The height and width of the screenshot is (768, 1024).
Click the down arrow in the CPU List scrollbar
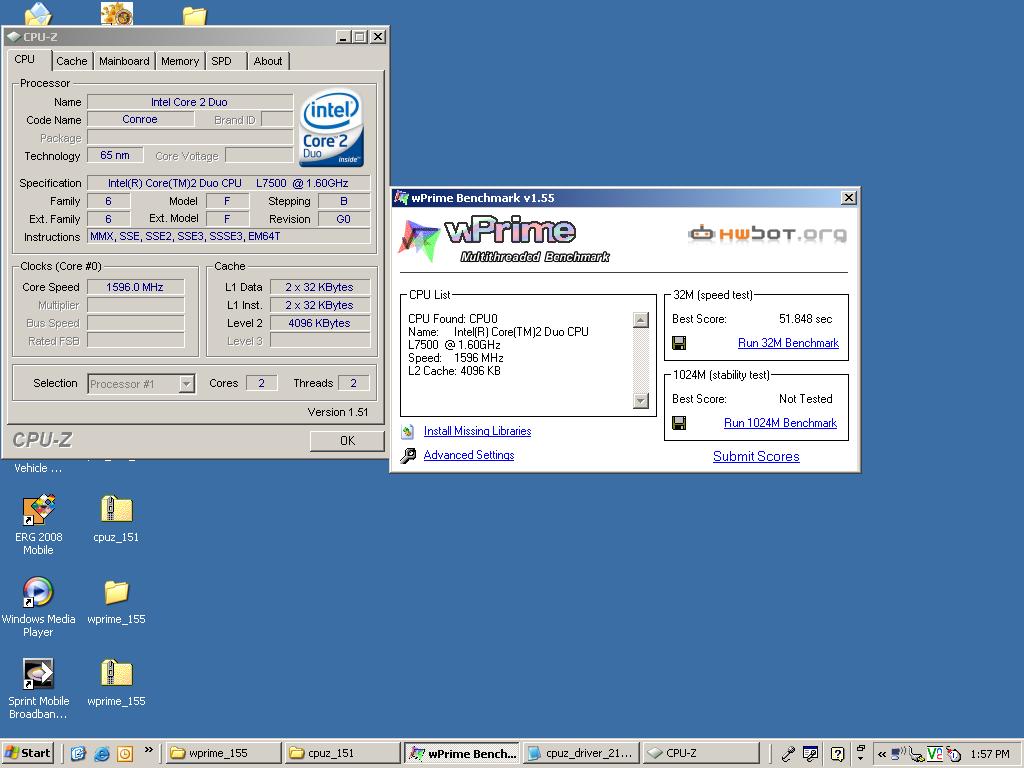pyautogui.click(x=641, y=400)
